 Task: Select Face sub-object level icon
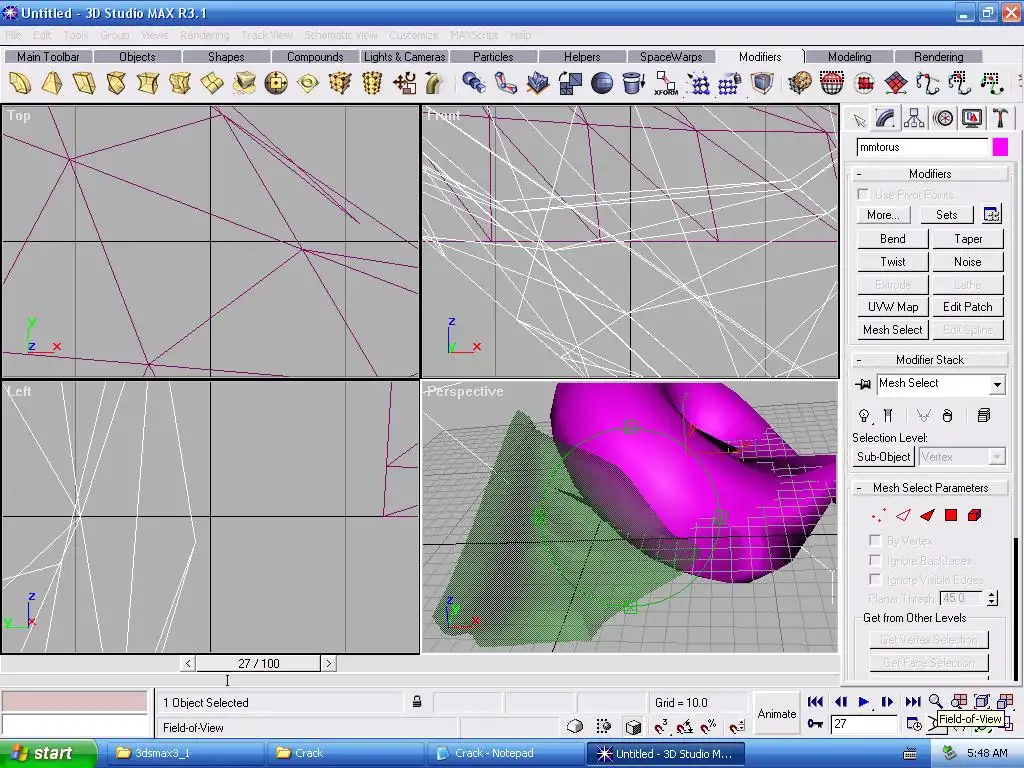(927, 515)
